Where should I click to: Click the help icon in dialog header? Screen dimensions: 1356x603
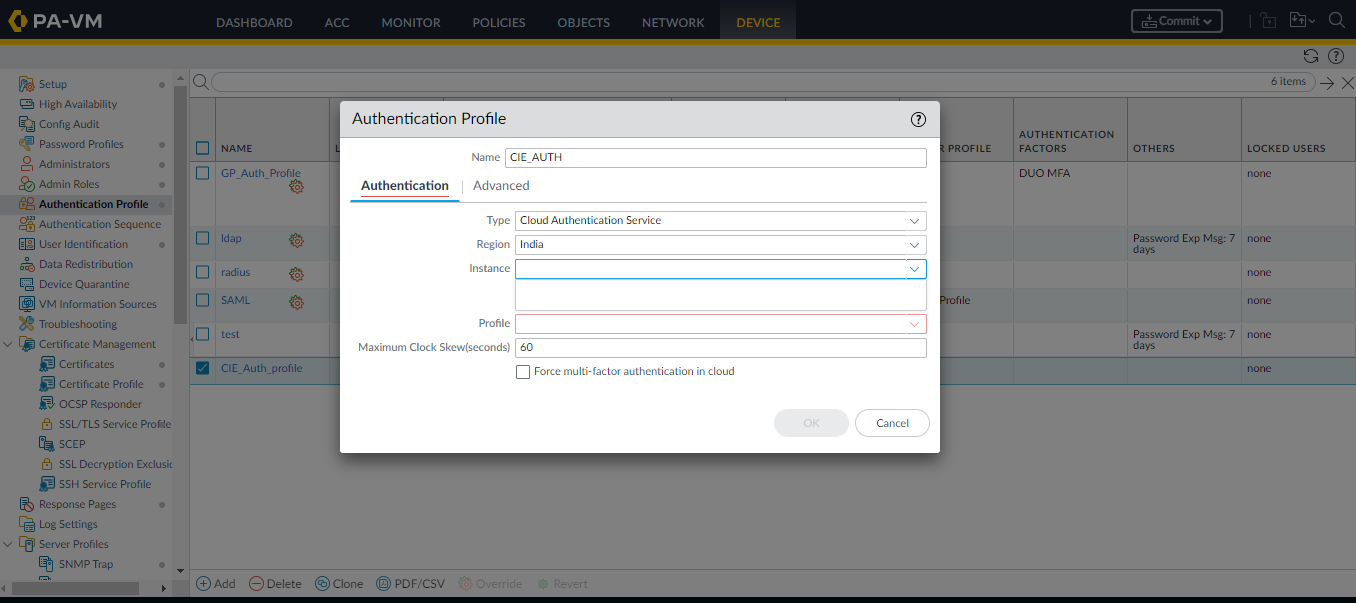918,119
